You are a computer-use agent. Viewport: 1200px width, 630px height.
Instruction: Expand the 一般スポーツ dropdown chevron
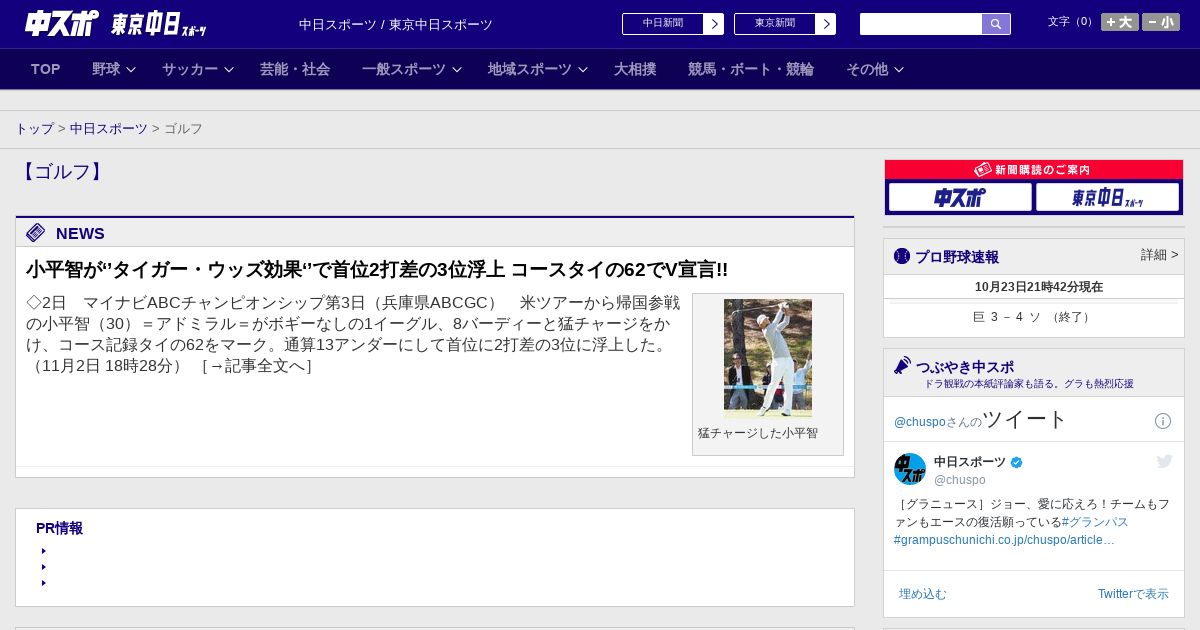click(457, 69)
